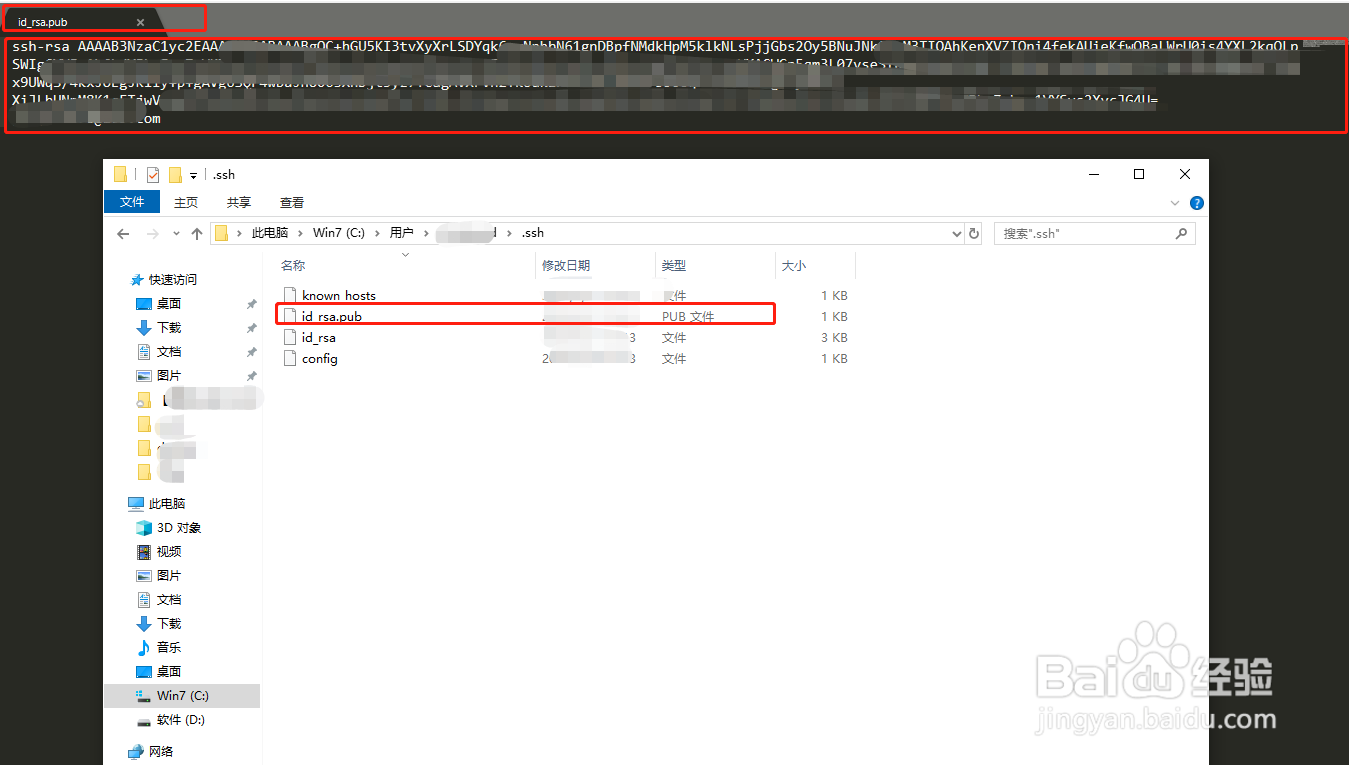Select the config file

[320, 358]
